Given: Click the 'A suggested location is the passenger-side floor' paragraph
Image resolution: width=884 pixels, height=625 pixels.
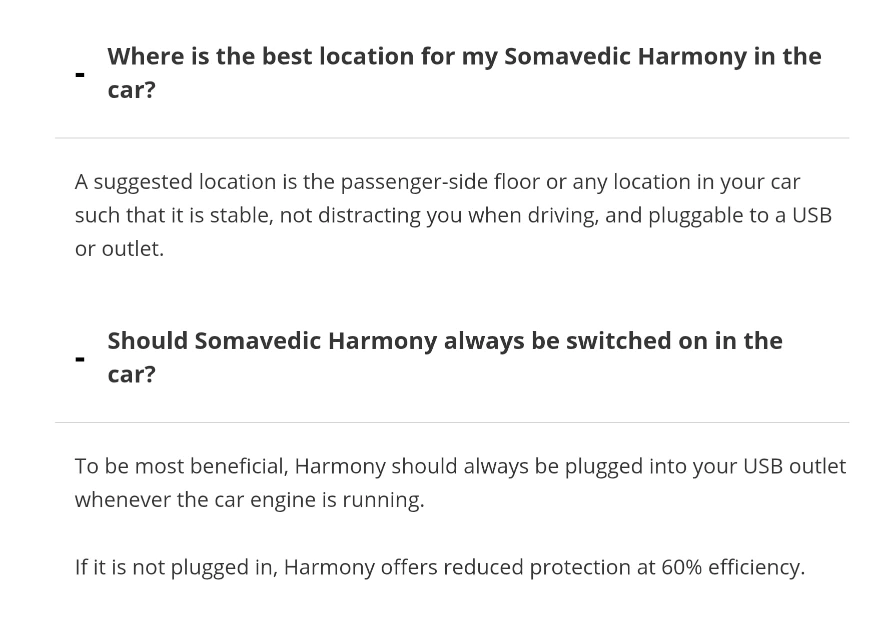Looking at the screenshot, I should click(453, 215).
